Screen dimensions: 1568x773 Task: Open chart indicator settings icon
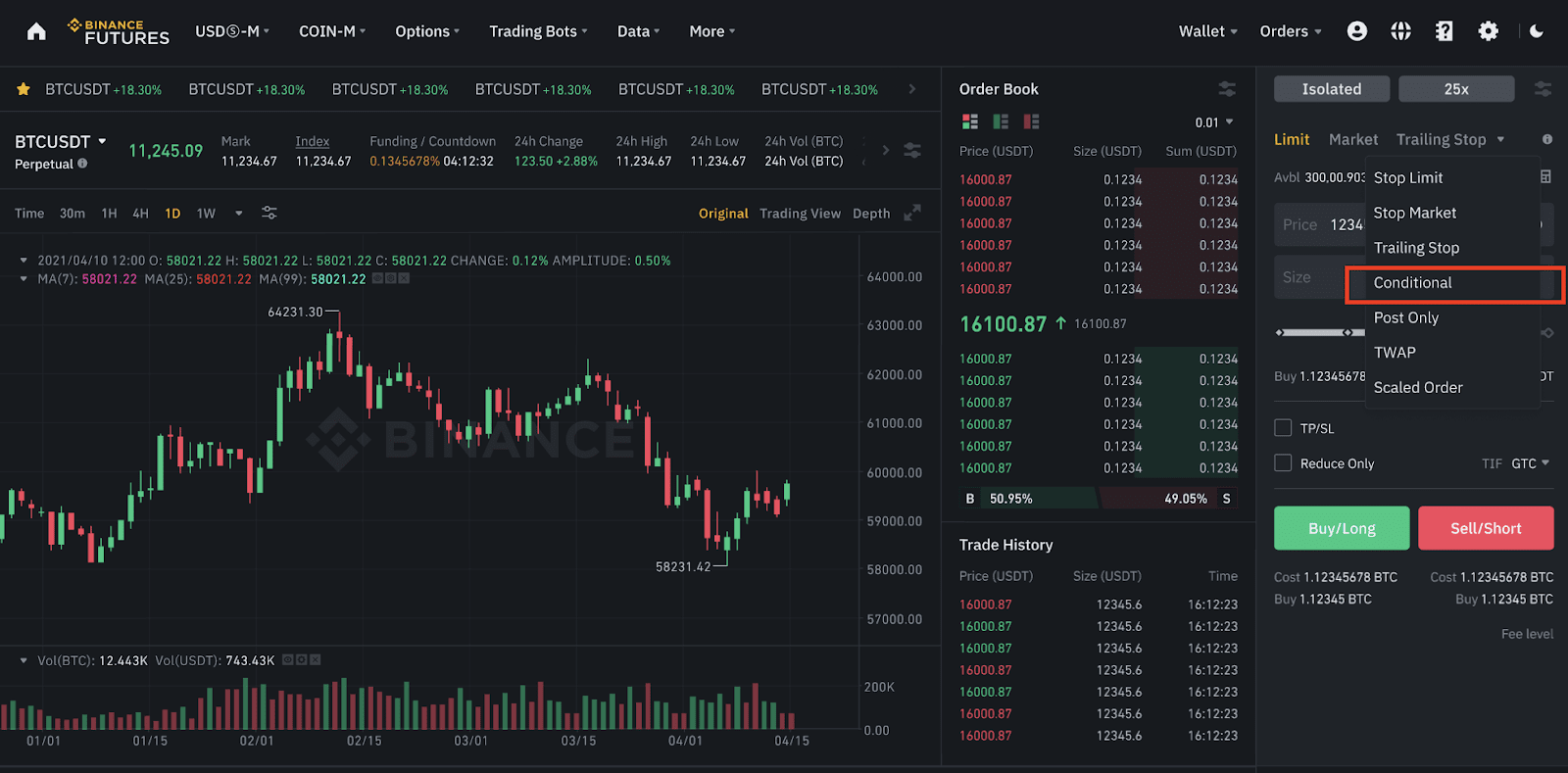[x=269, y=213]
